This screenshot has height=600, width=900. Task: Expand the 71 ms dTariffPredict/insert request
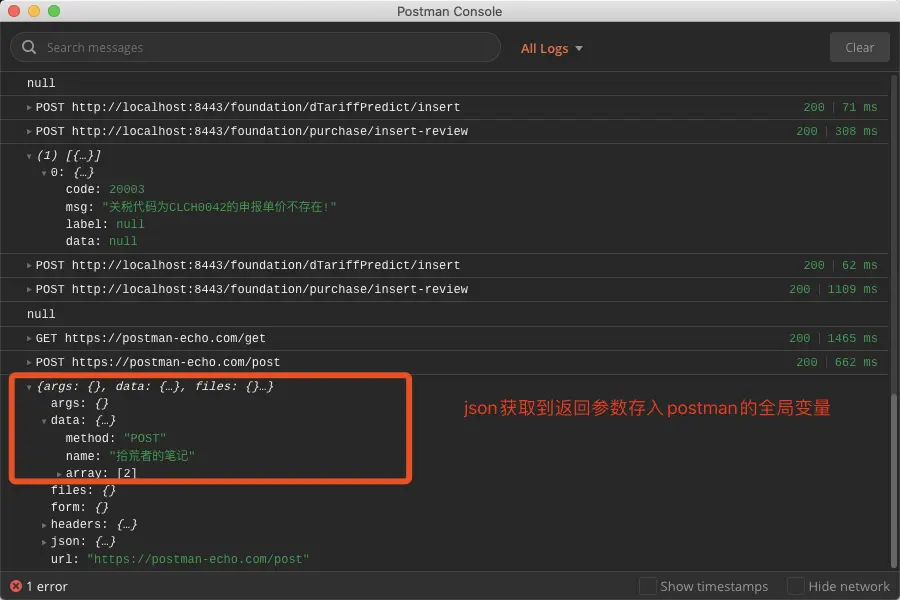29,107
